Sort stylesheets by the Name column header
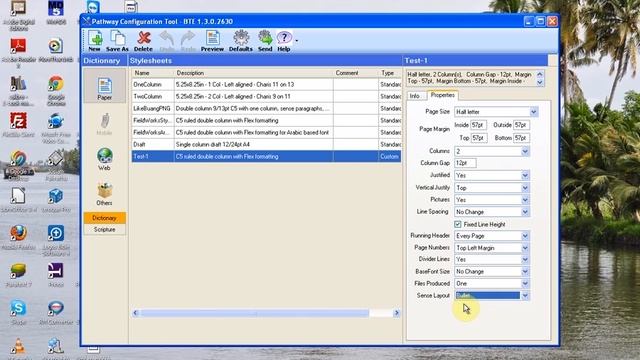The height and width of the screenshot is (360, 640). 152,73
